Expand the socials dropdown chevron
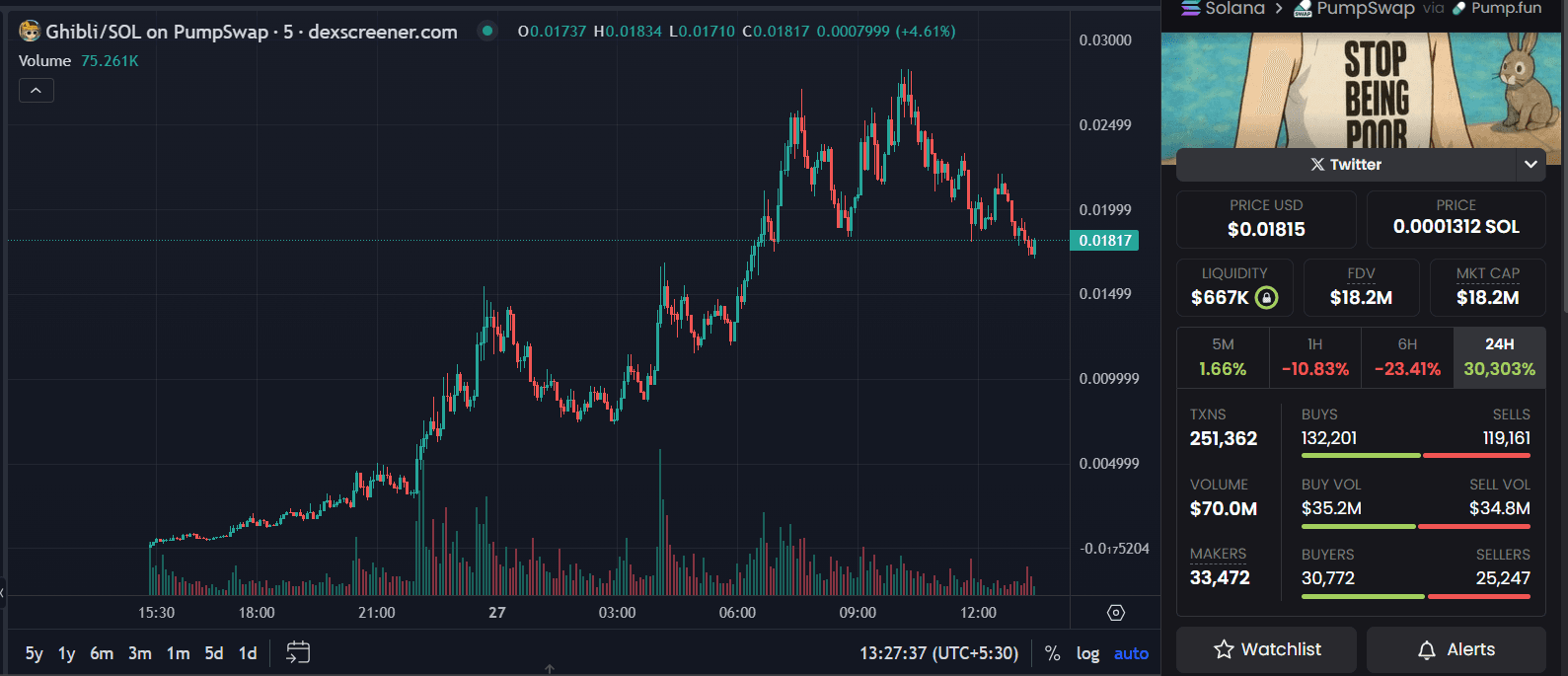This screenshot has width=1568, height=676. tap(1531, 165)
